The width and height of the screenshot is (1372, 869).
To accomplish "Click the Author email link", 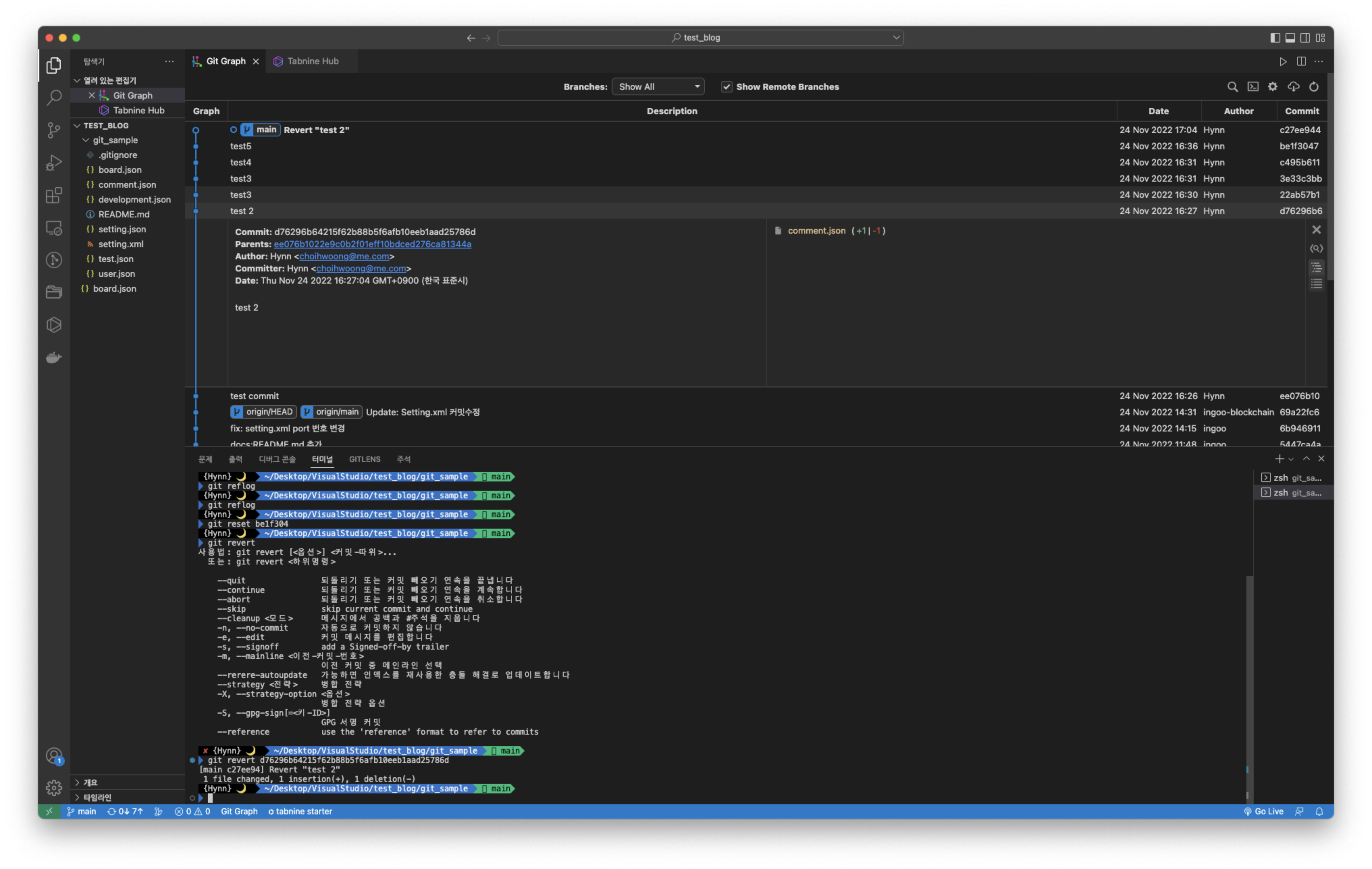I will point(344,257).
